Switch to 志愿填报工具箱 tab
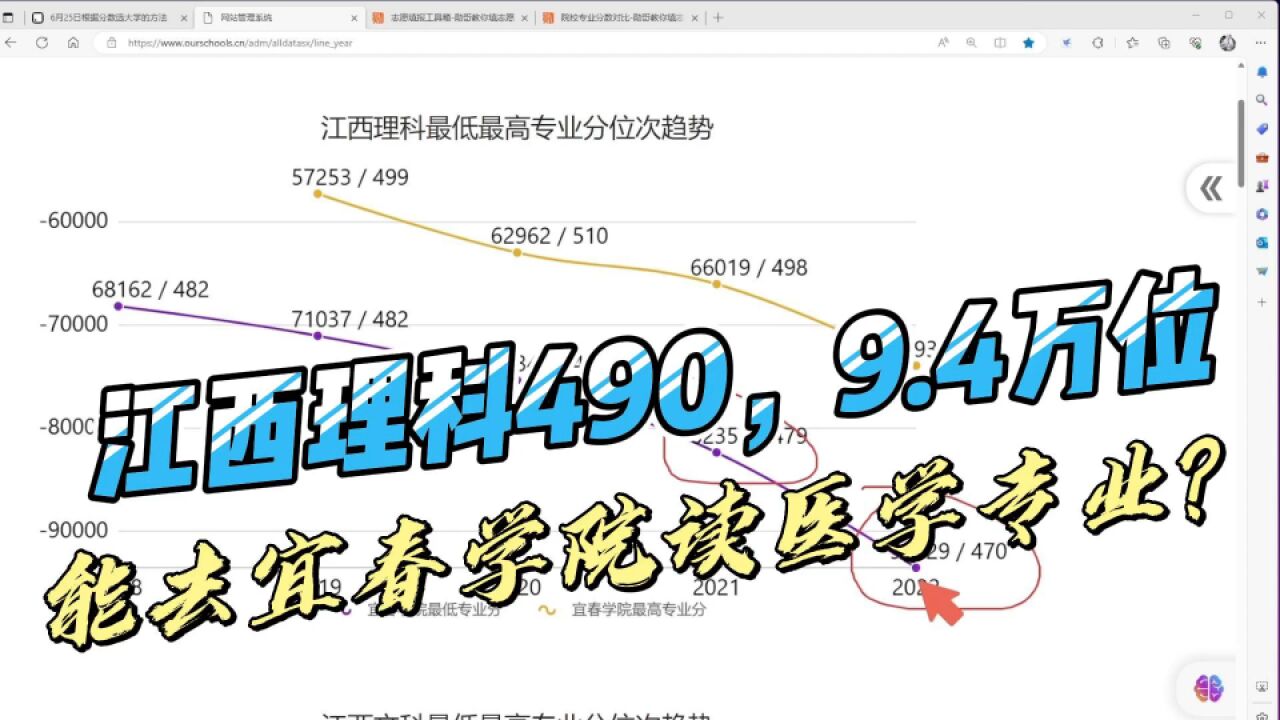Screen dimensions: 1280x720 click(x=450, y=17)
